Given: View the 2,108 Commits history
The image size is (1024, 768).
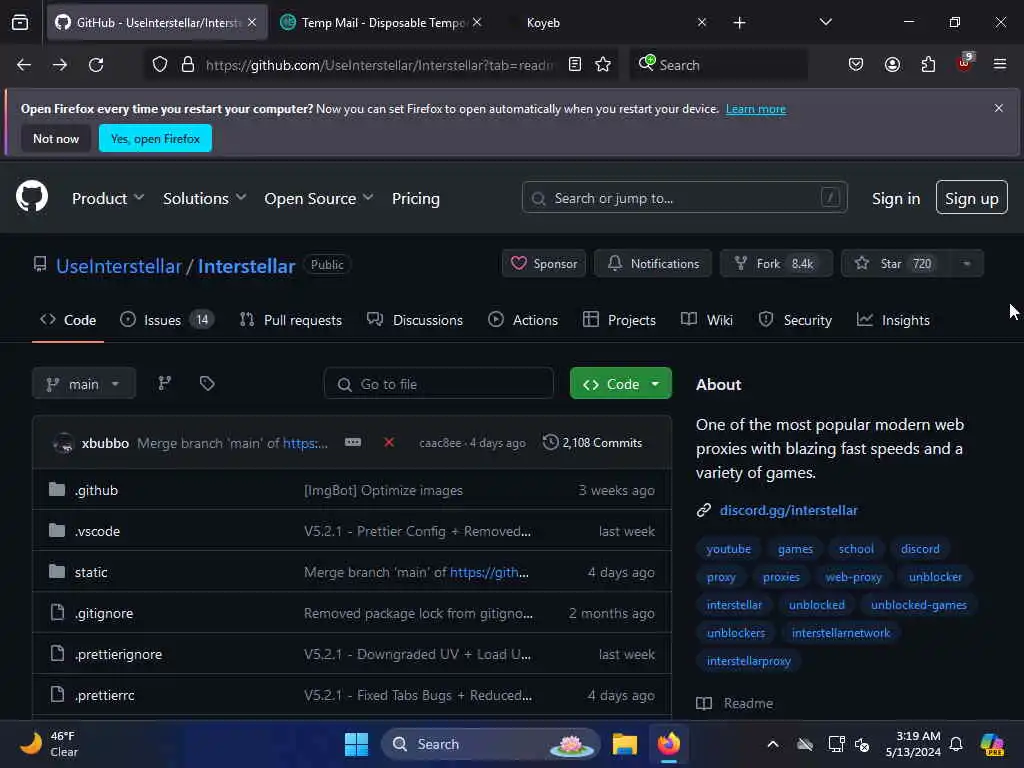Looking at the screenshot, I should coord(592,442).
